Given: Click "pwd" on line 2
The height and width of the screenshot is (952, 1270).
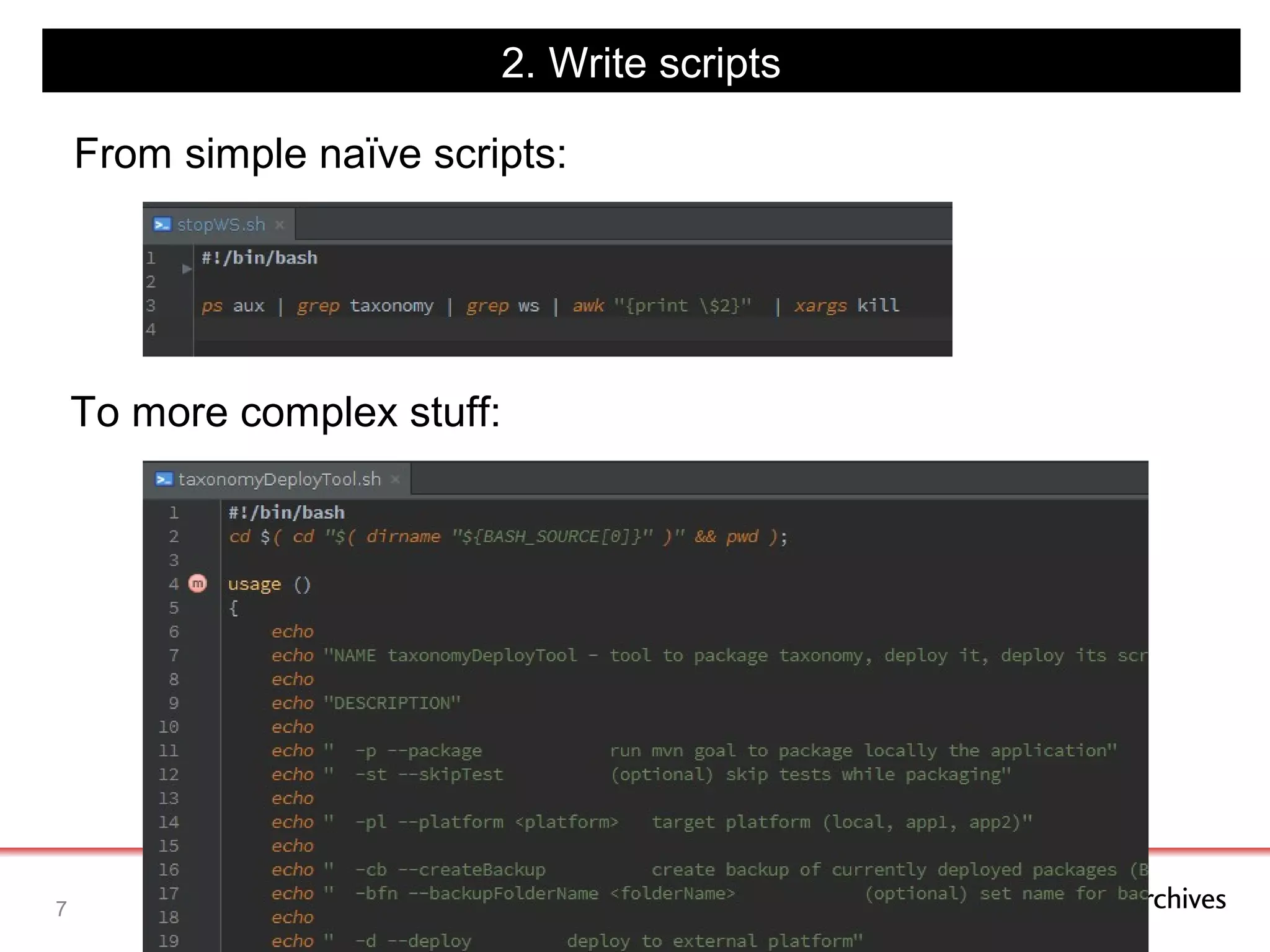Looking at the screenshot, I should [x=742, y=537].
